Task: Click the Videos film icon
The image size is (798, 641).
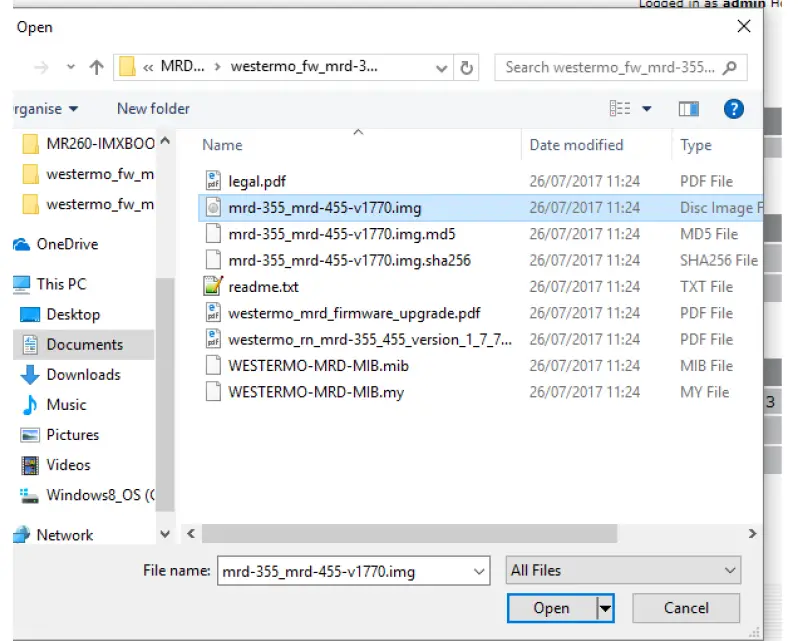Action: pyautogui.click(x=30, y=465)
